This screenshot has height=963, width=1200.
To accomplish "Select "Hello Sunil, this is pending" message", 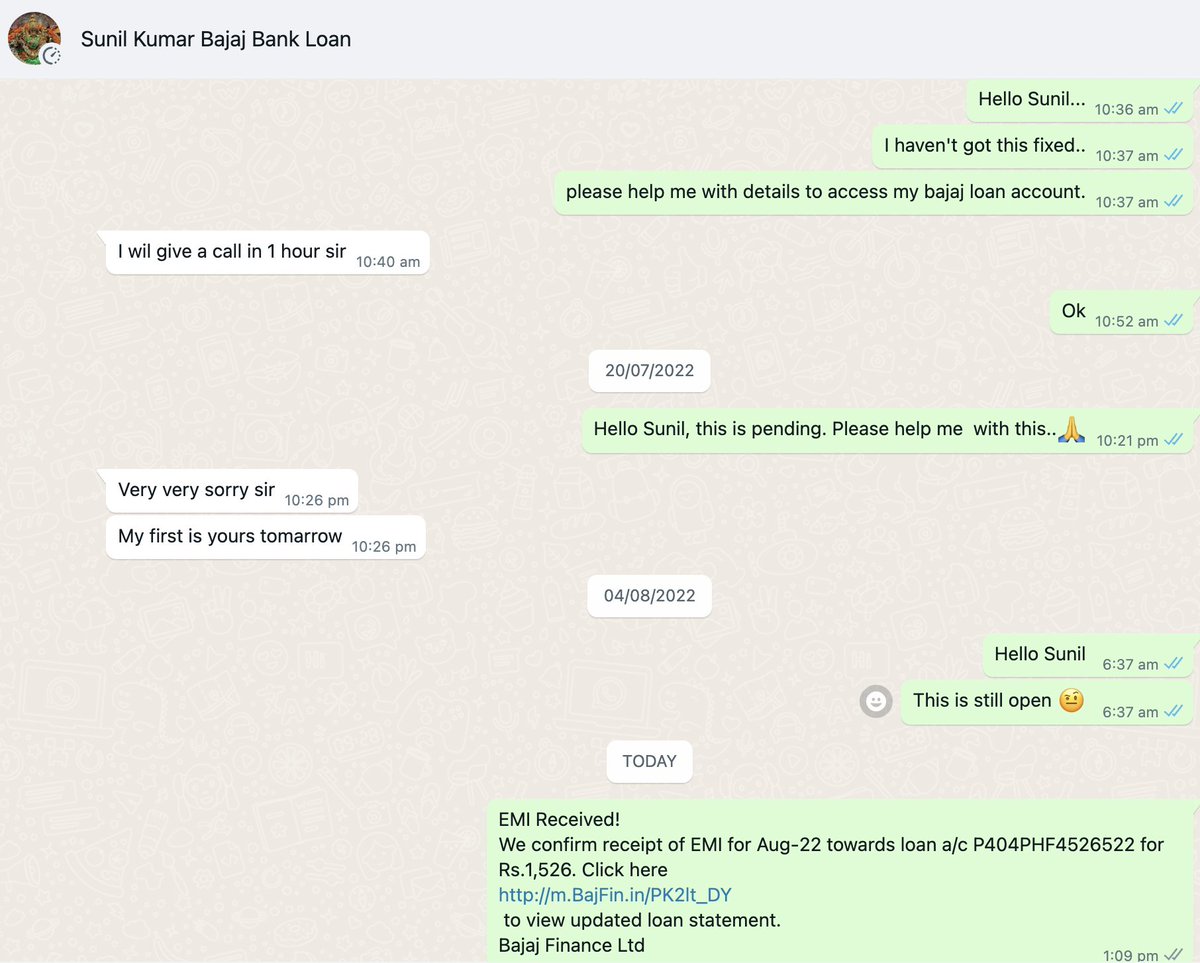I will tap(888, 430).
